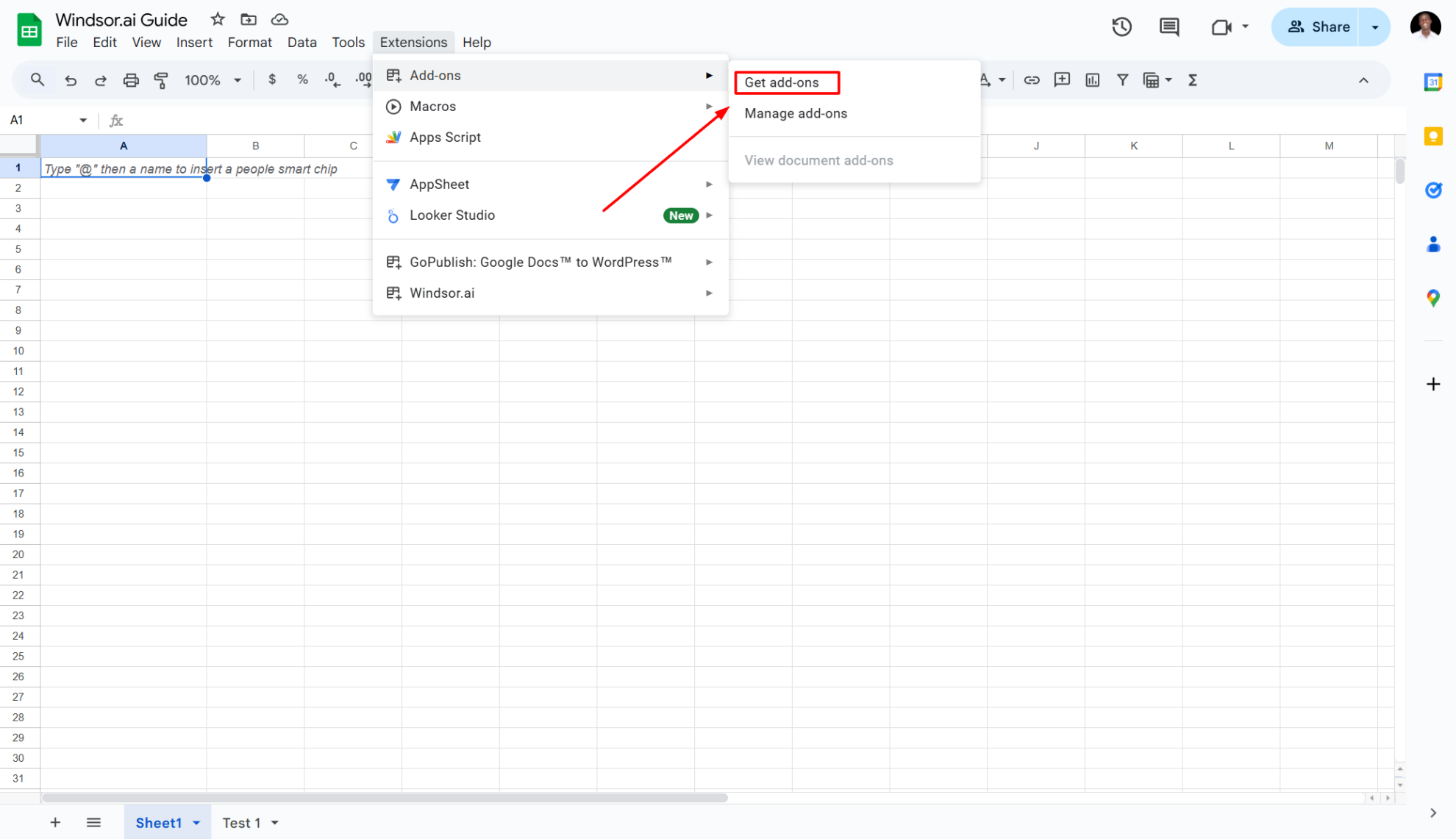
Task: Decrease decimal places icon
Action: pyautogui.click(x=332, y=79)
